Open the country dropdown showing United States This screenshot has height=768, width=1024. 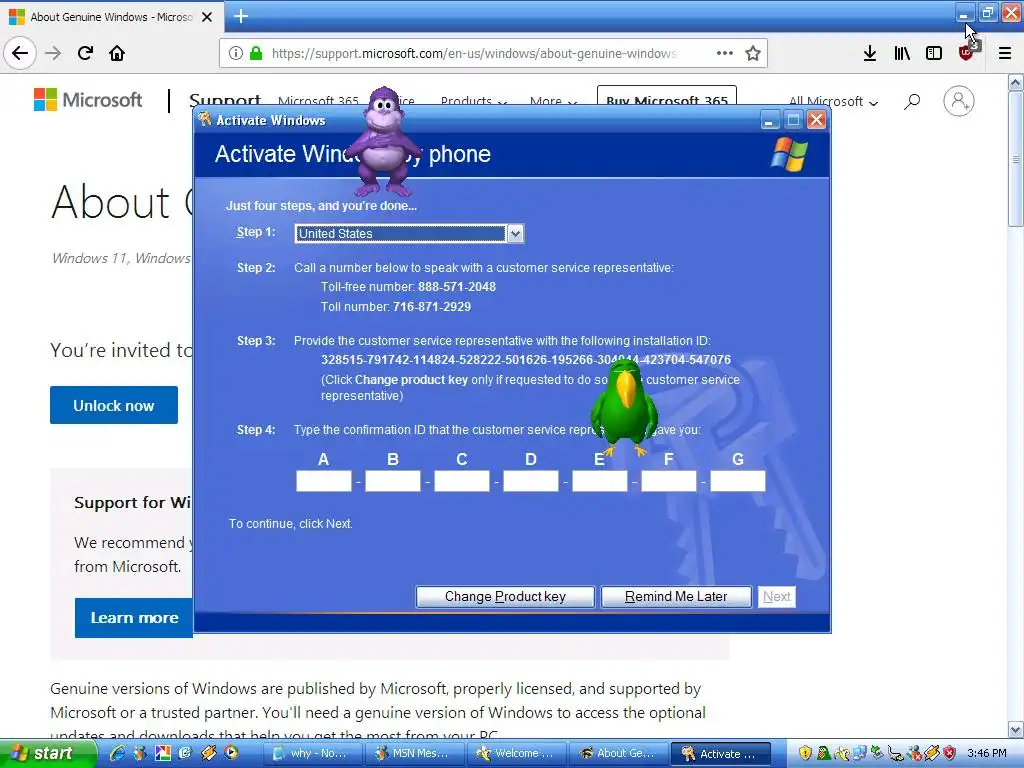pyautogui.click(x=409, y=233)
